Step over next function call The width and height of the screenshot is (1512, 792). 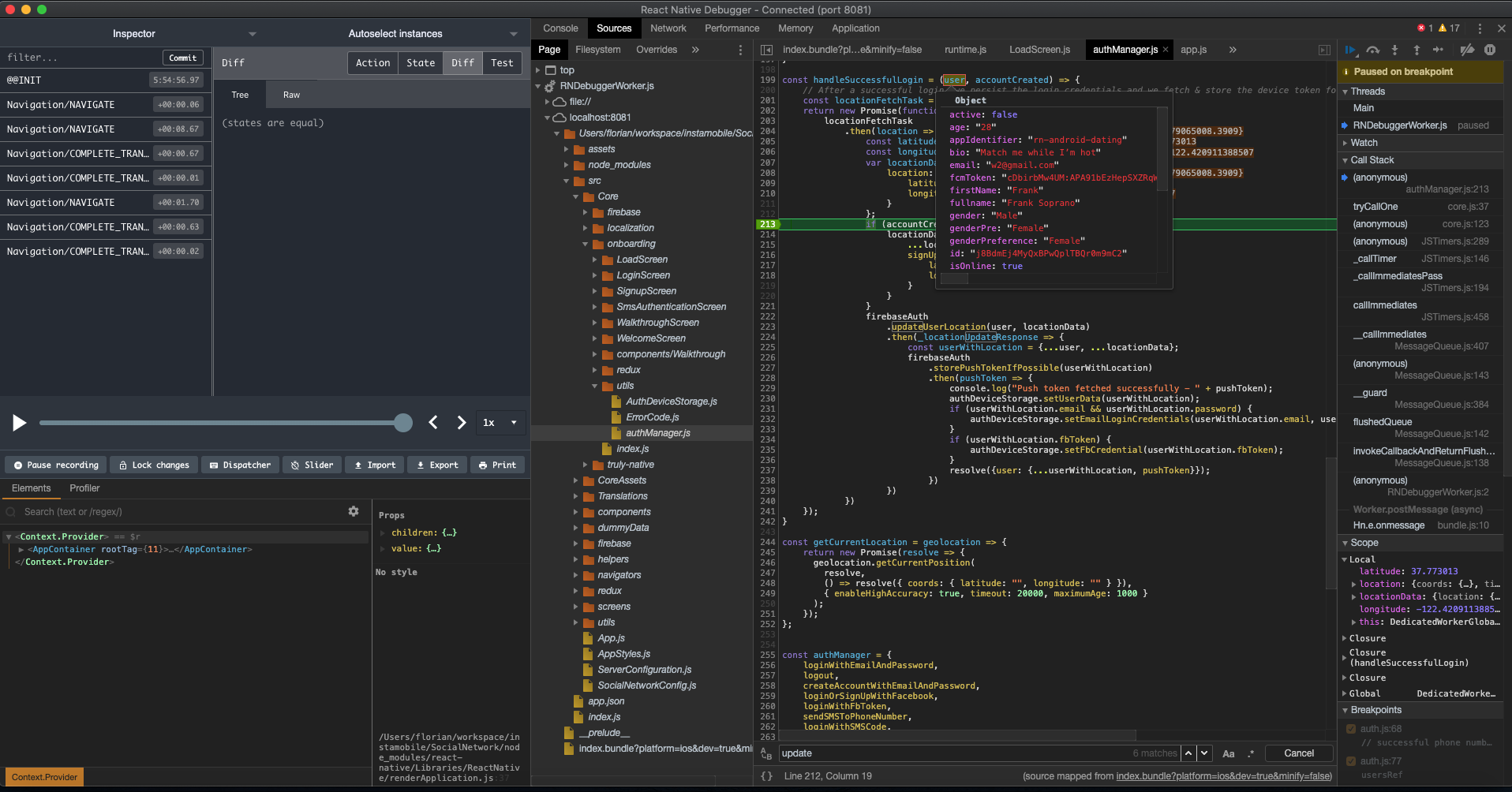point(1372,50)
